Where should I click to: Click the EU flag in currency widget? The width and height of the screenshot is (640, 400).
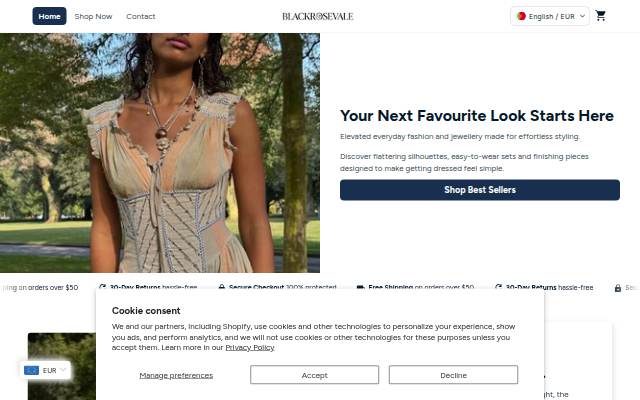(x=31, y=370)
